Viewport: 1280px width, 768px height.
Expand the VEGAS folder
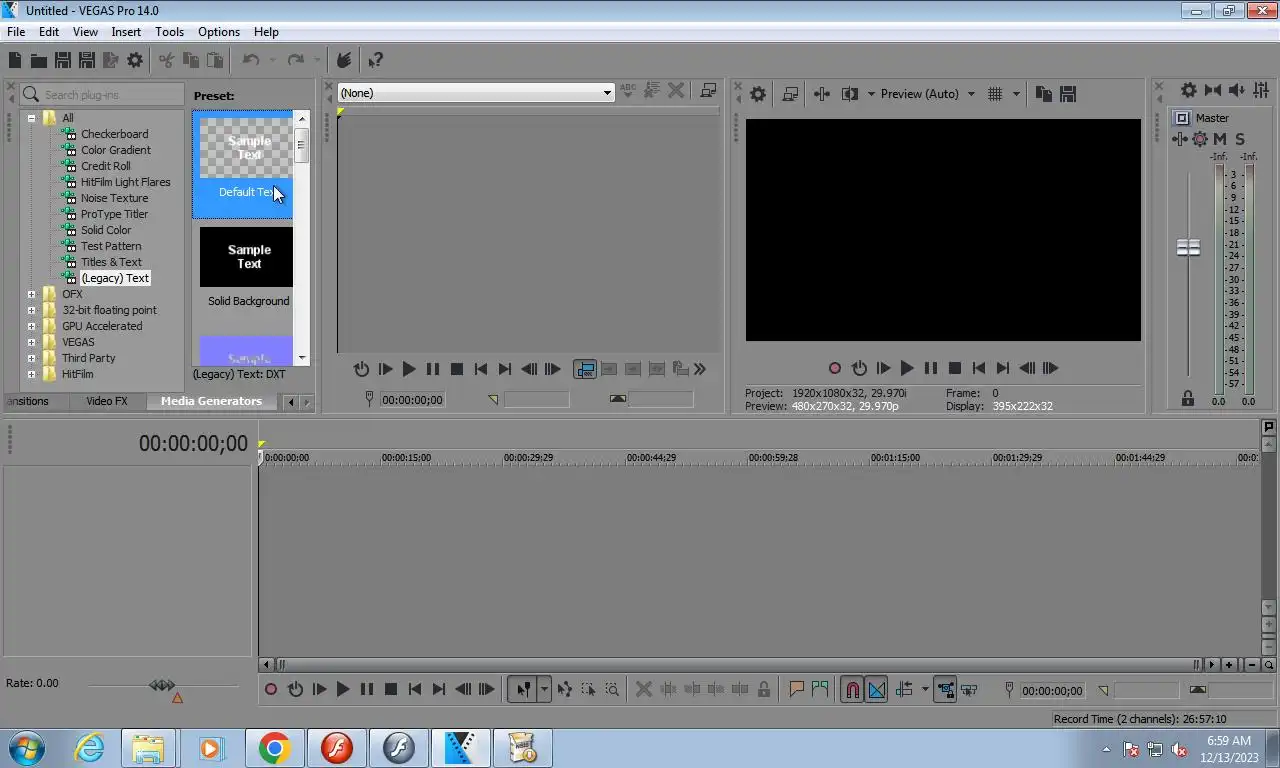(x=31, y=342)
